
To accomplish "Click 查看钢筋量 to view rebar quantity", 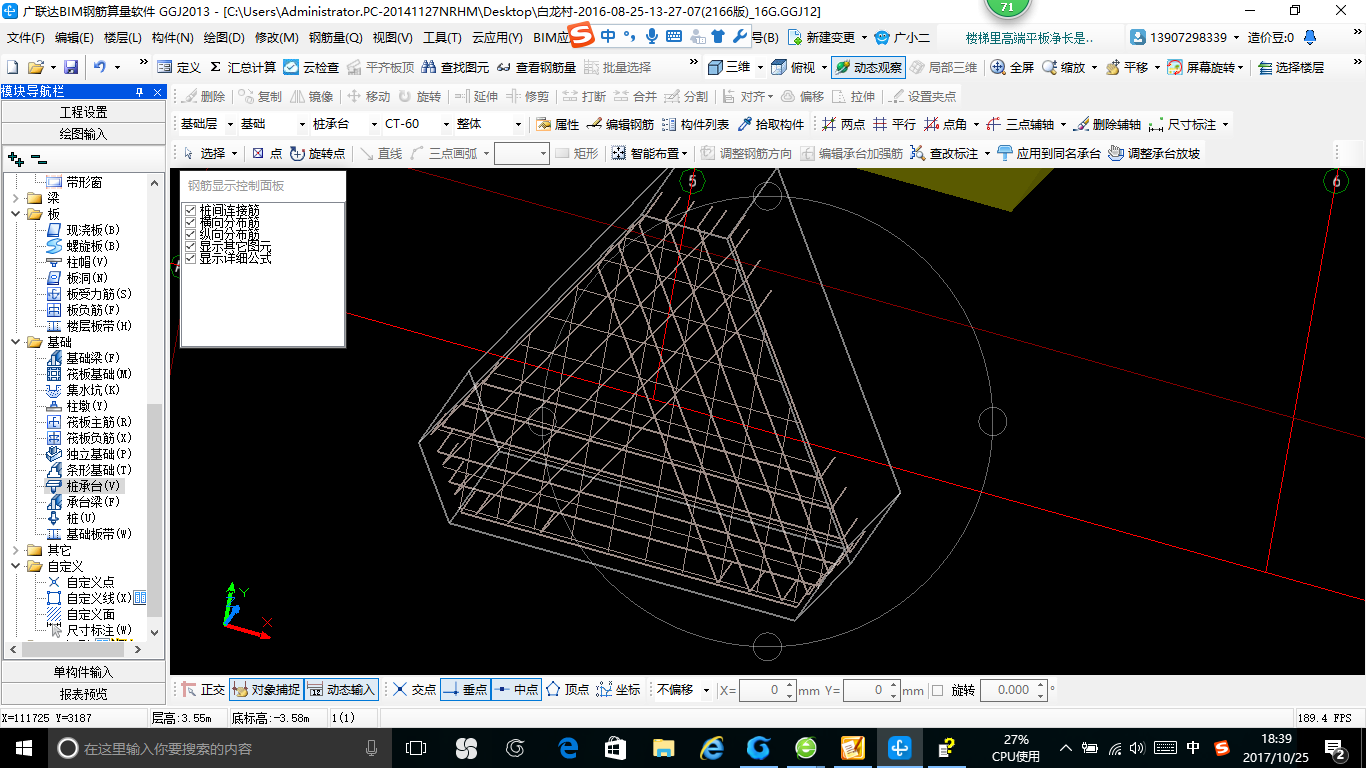I will pyautogui.click(x=536, y=67).
